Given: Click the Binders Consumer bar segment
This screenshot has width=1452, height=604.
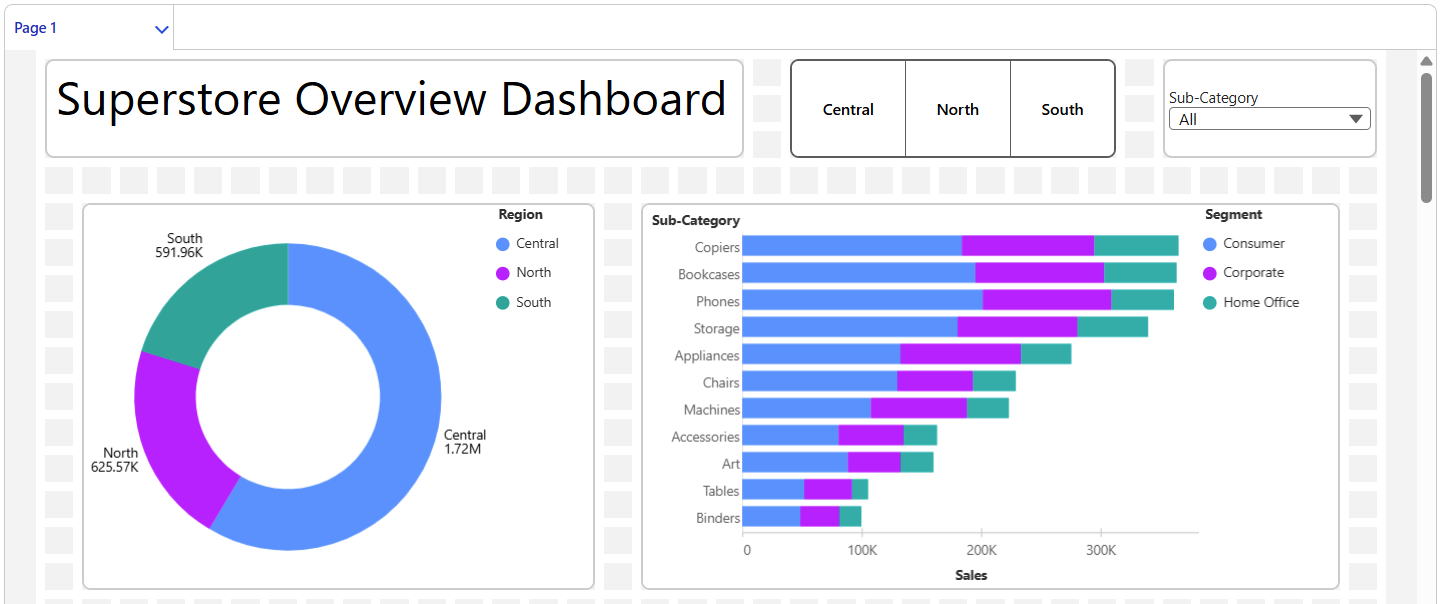Looking at the screenshot, I should 771,516.
